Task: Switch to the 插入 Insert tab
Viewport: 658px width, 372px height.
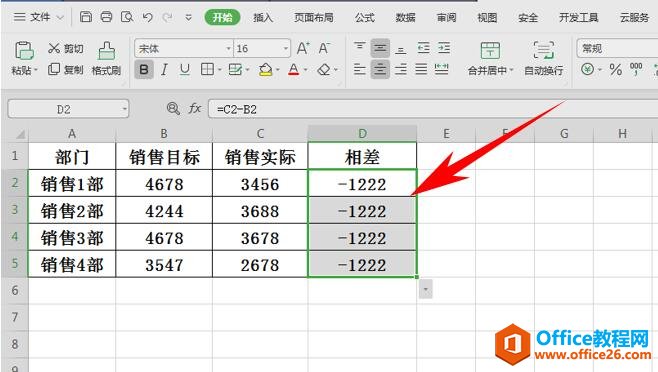Action: click(263, 17)
